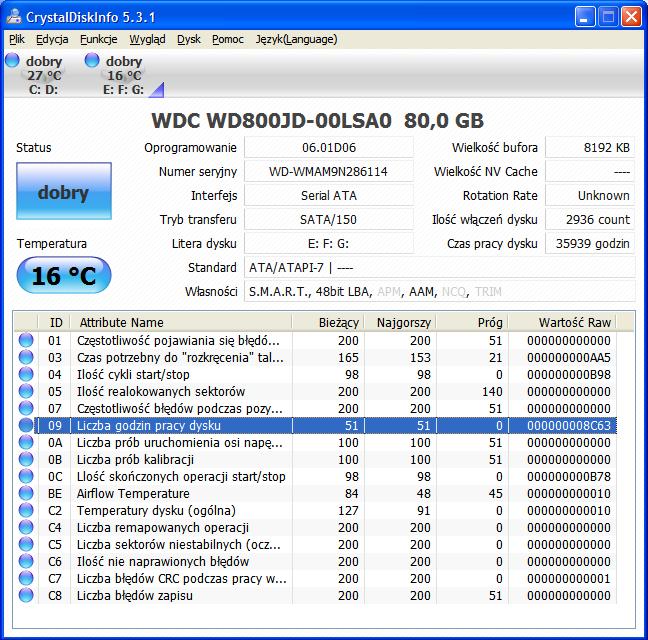Click the status orb of attribute C7
This screenshot has height=640, width=648.
(x=26, y=578)
